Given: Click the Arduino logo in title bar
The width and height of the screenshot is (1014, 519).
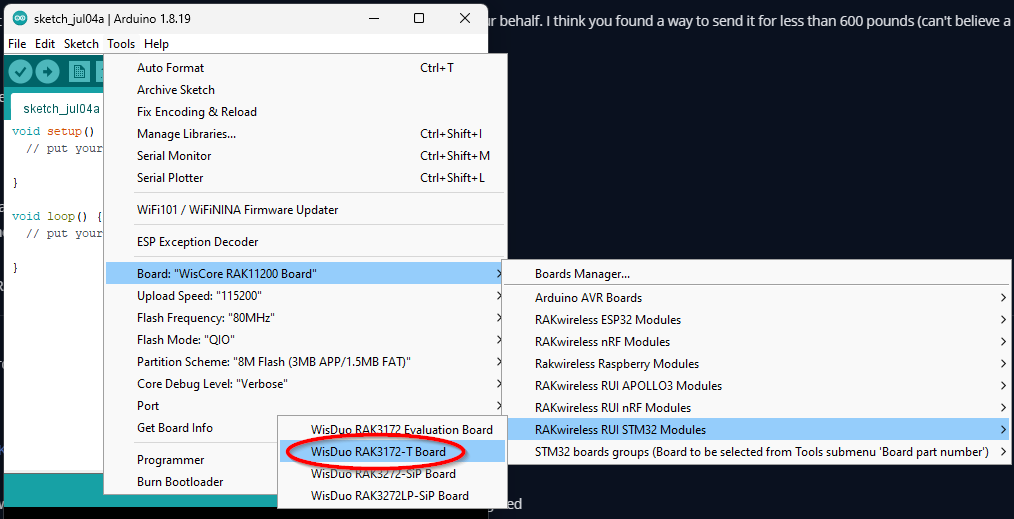Looking at the screenshot, I should pos(19,19).
